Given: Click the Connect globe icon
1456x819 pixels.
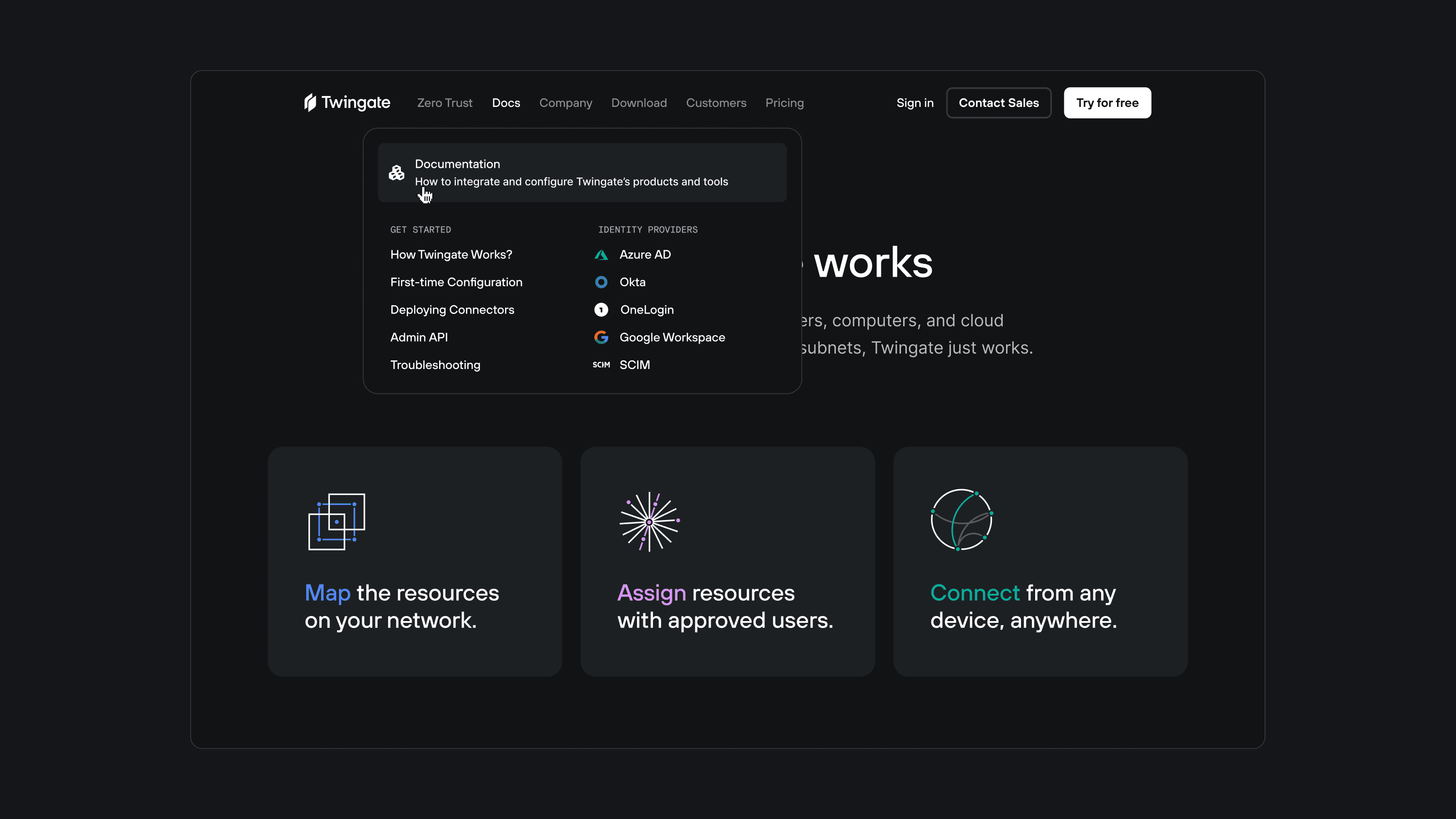Looking at the screenshot, I should (x=961, y=520).
